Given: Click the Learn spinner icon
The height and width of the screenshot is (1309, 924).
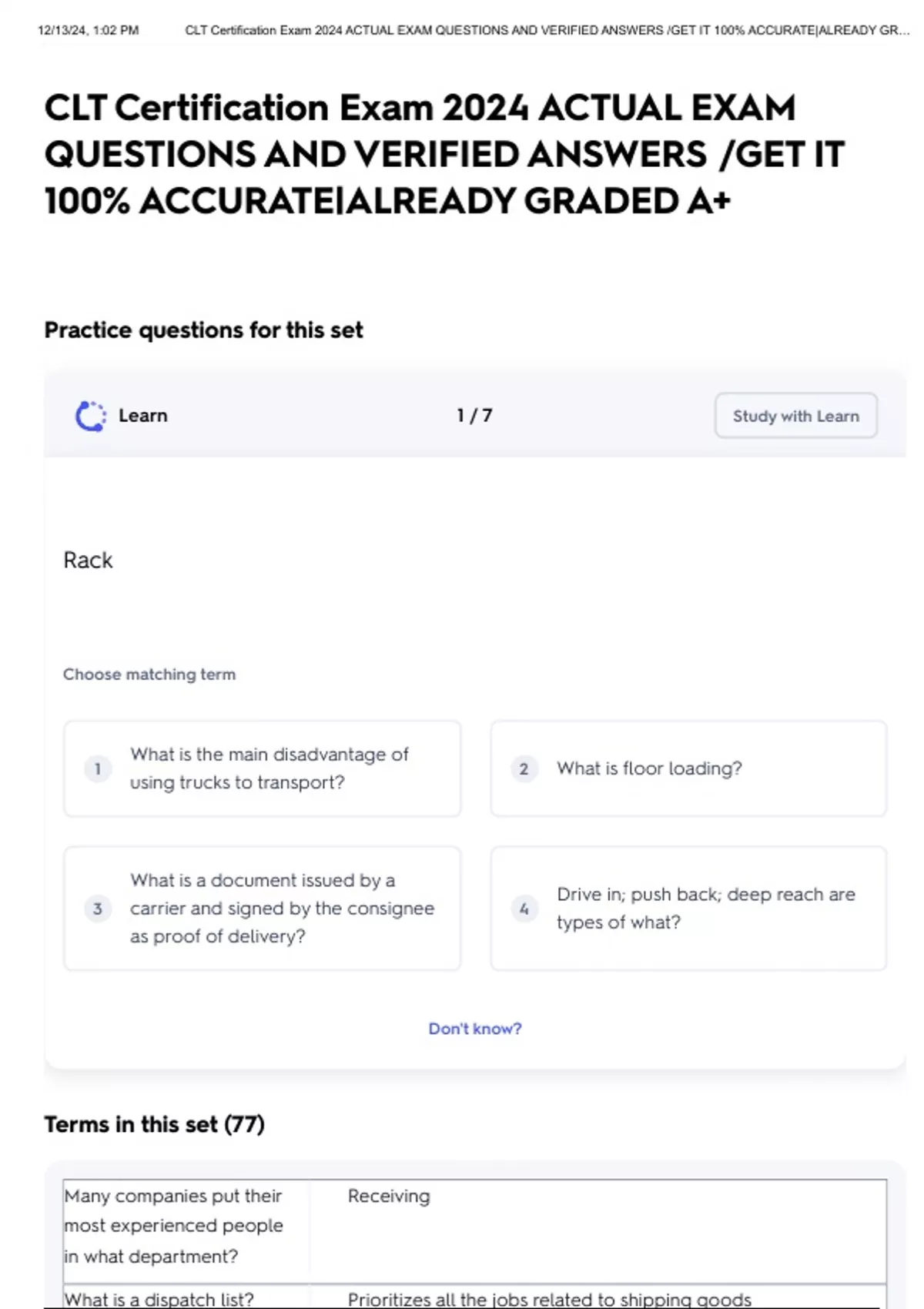Looking at the screenshot, I should click(x=91, y=416).
